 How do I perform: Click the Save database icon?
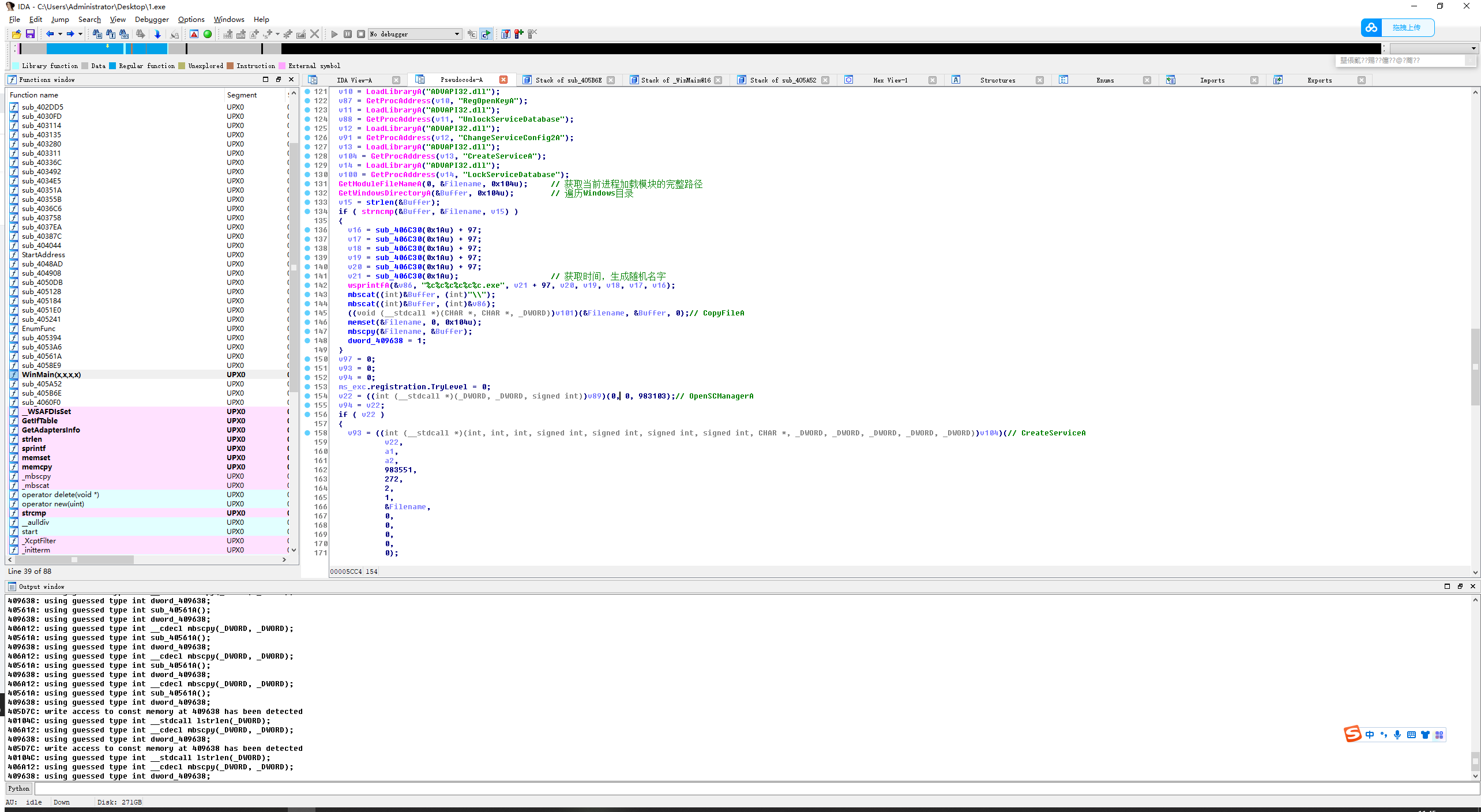[x=30, y=34]
